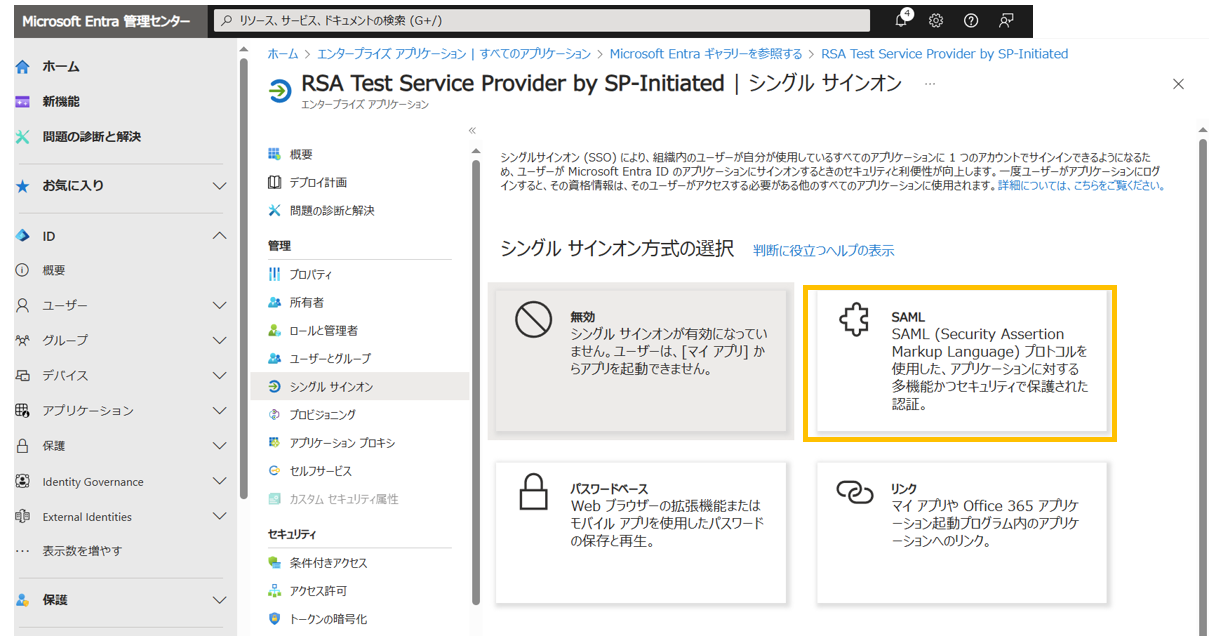Close the single sign-on blade with X
Viewport: 1213px width, 641px height.
tap(1178, 84)
